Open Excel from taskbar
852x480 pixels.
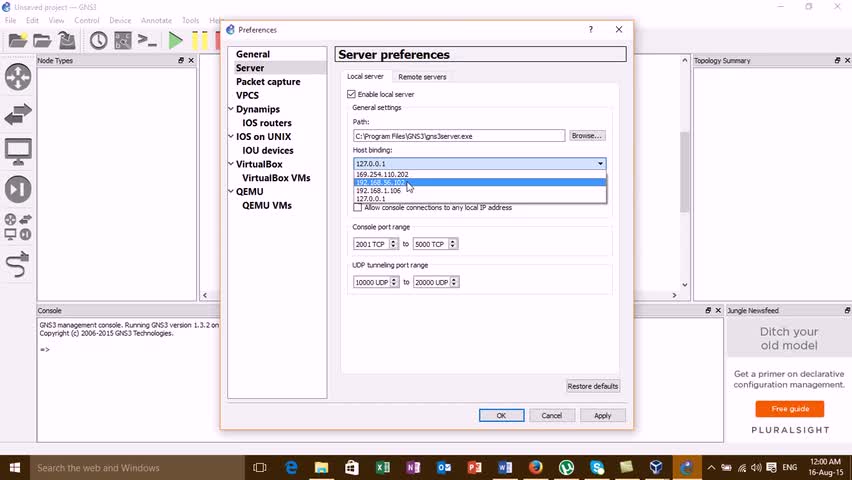tap(383, 467)
